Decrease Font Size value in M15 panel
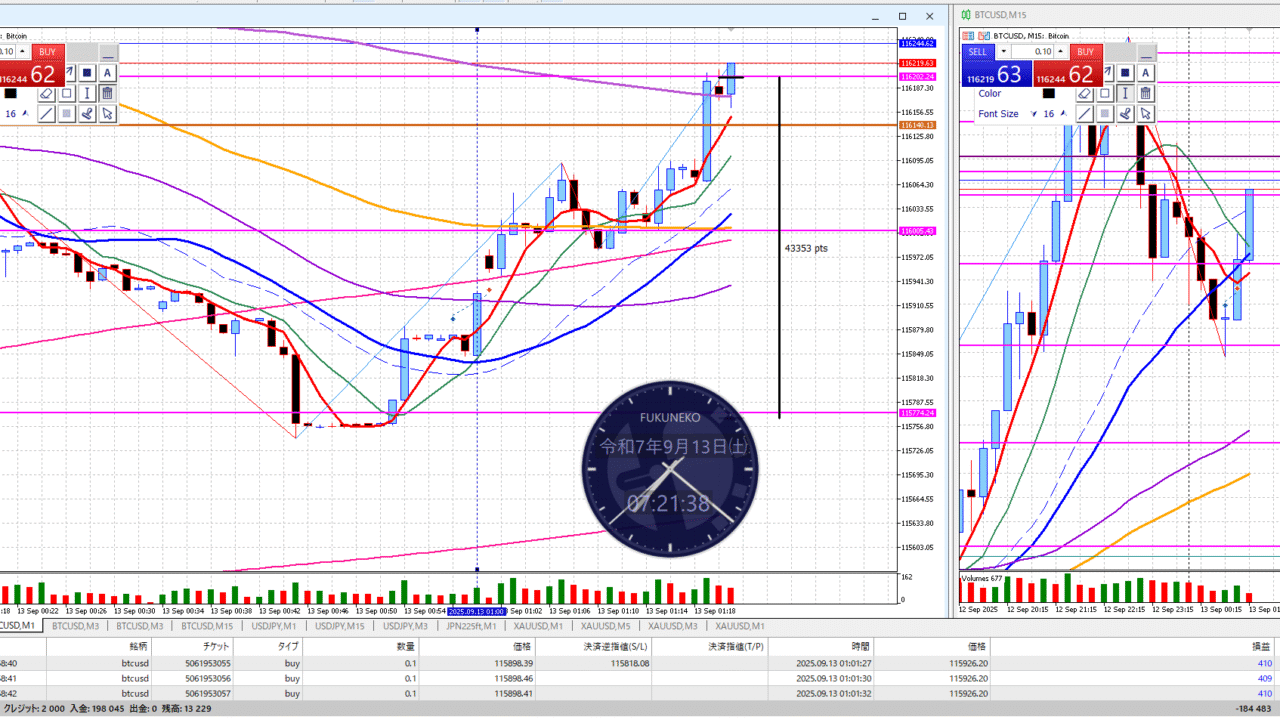 tap(1034, 114)
